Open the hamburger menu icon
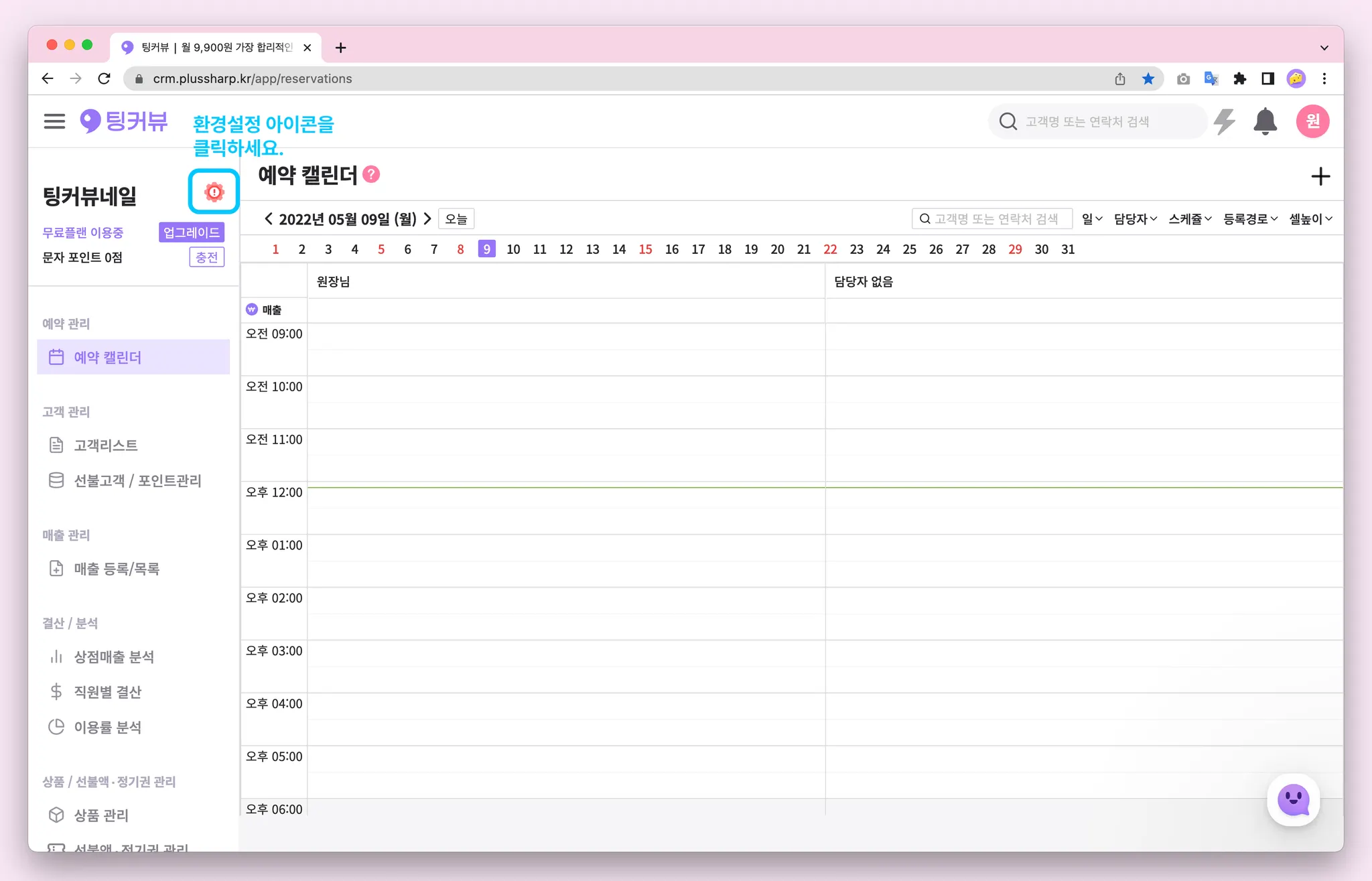Viewport: 1372px width, 881px height. pyautogui.click(x=54, y=121)
